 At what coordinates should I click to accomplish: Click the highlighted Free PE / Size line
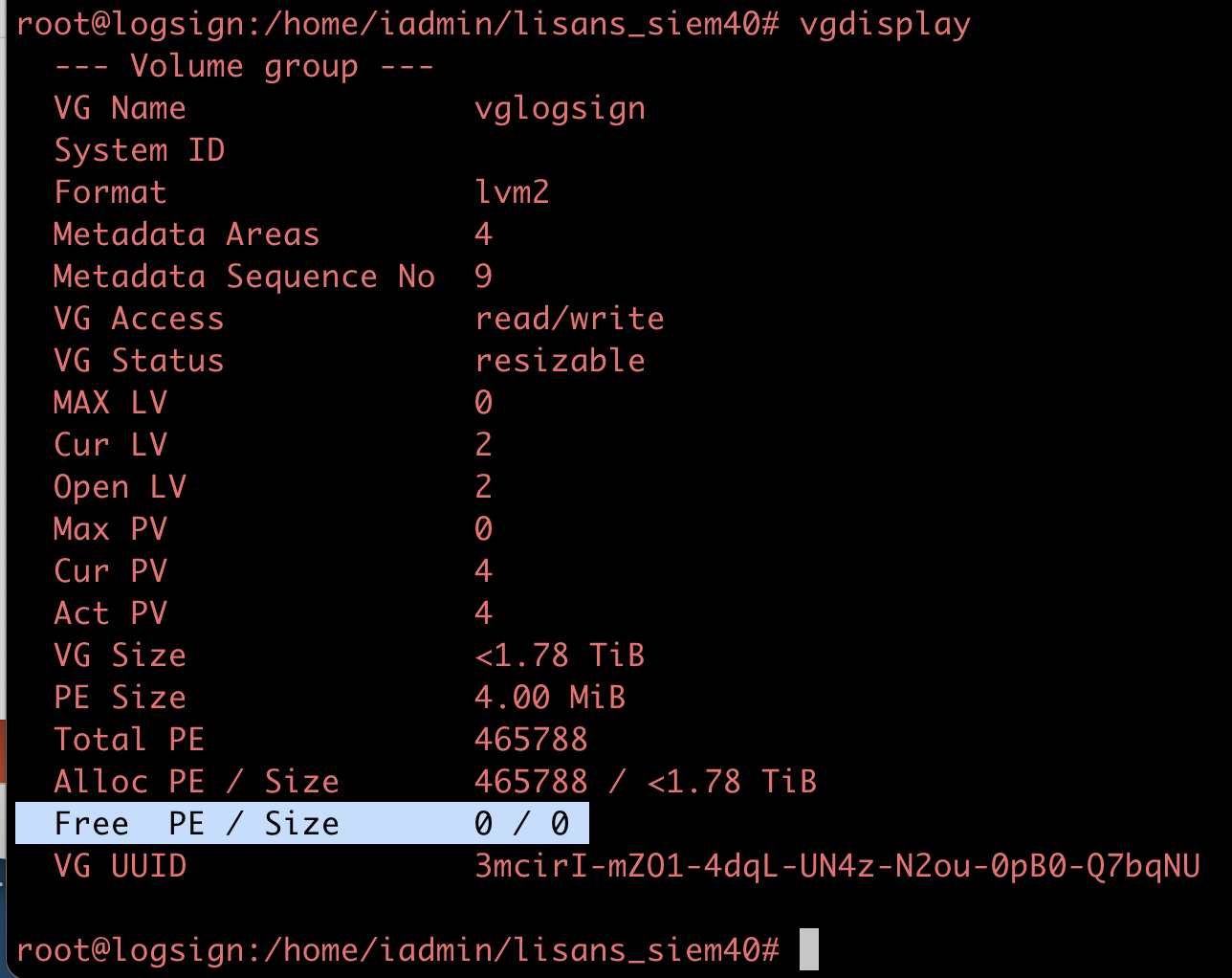click(x=302, y=823)
